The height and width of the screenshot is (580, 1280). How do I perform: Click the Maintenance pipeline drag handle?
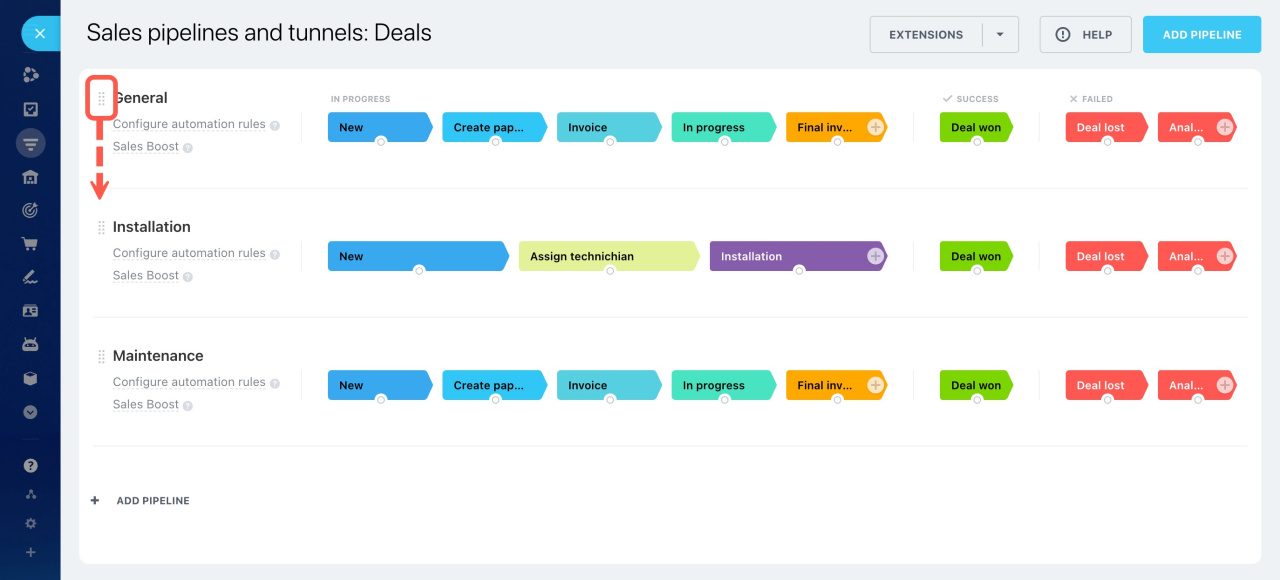tap(101, 357)
